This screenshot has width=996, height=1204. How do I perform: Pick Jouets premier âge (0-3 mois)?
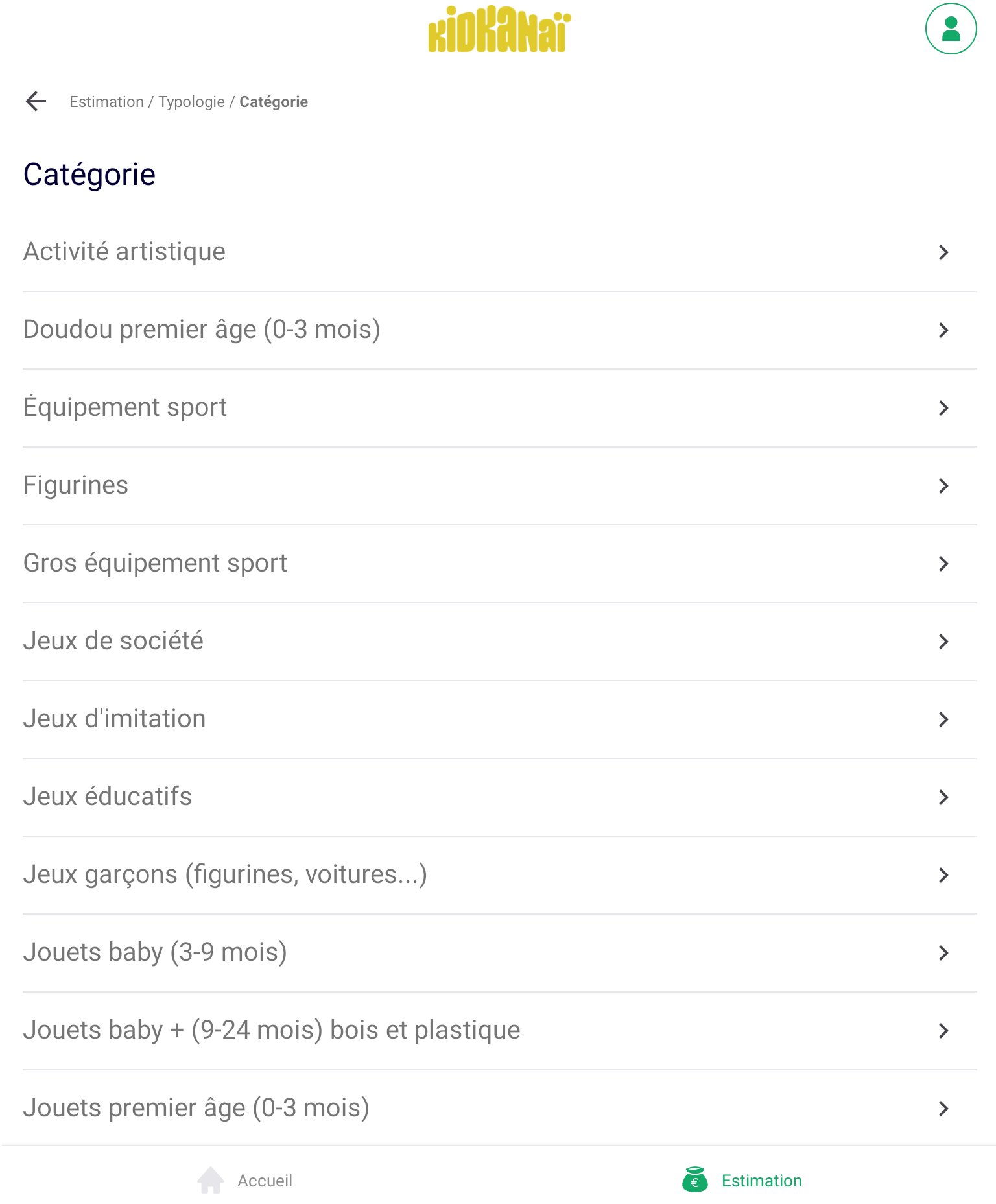[x=196, y=1108]
